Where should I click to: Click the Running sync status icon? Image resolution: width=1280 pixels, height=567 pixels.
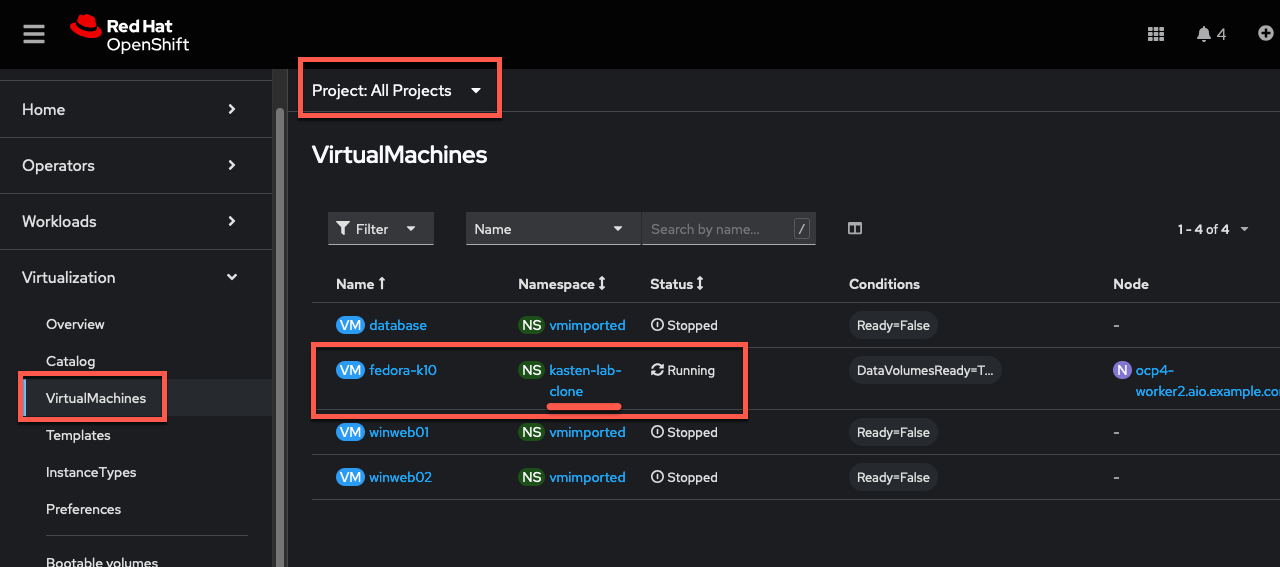[657, 370]
